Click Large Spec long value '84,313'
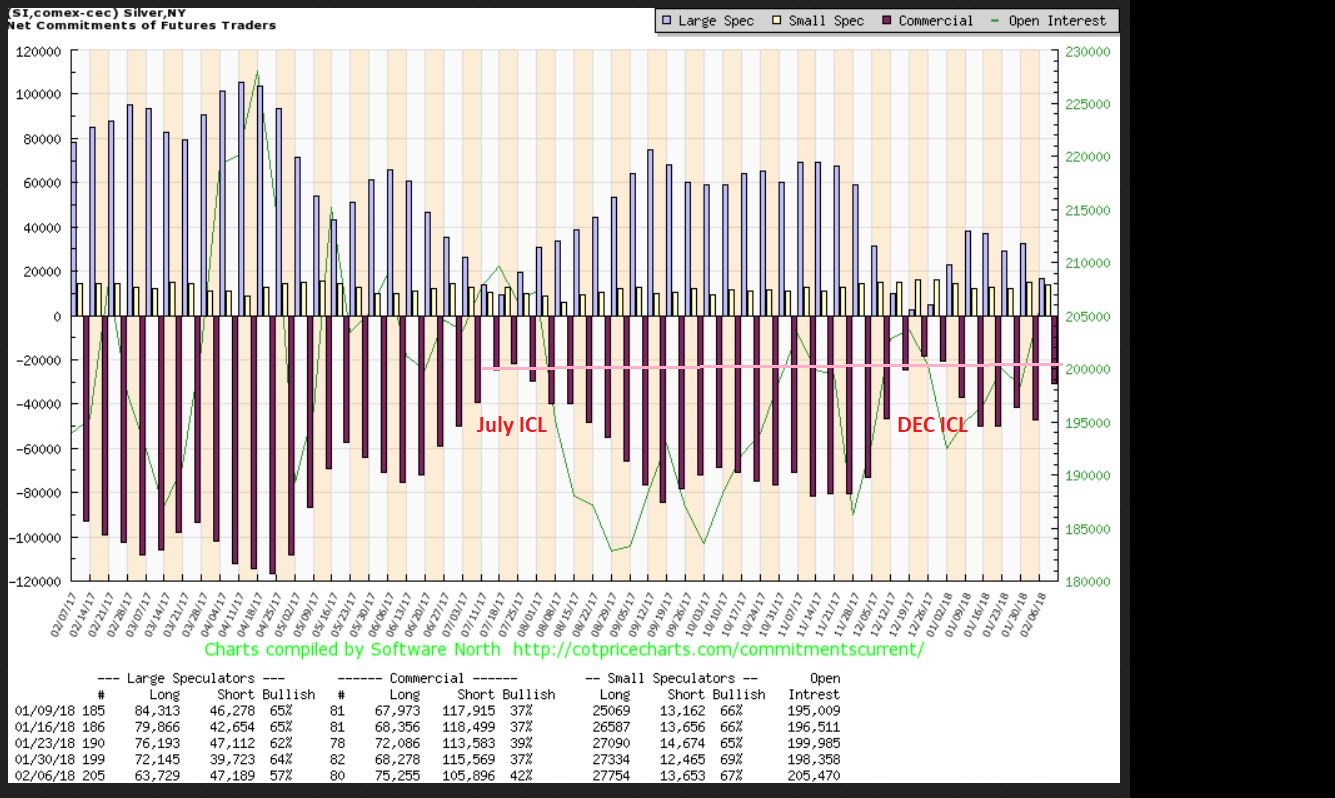 coord(155,710)
